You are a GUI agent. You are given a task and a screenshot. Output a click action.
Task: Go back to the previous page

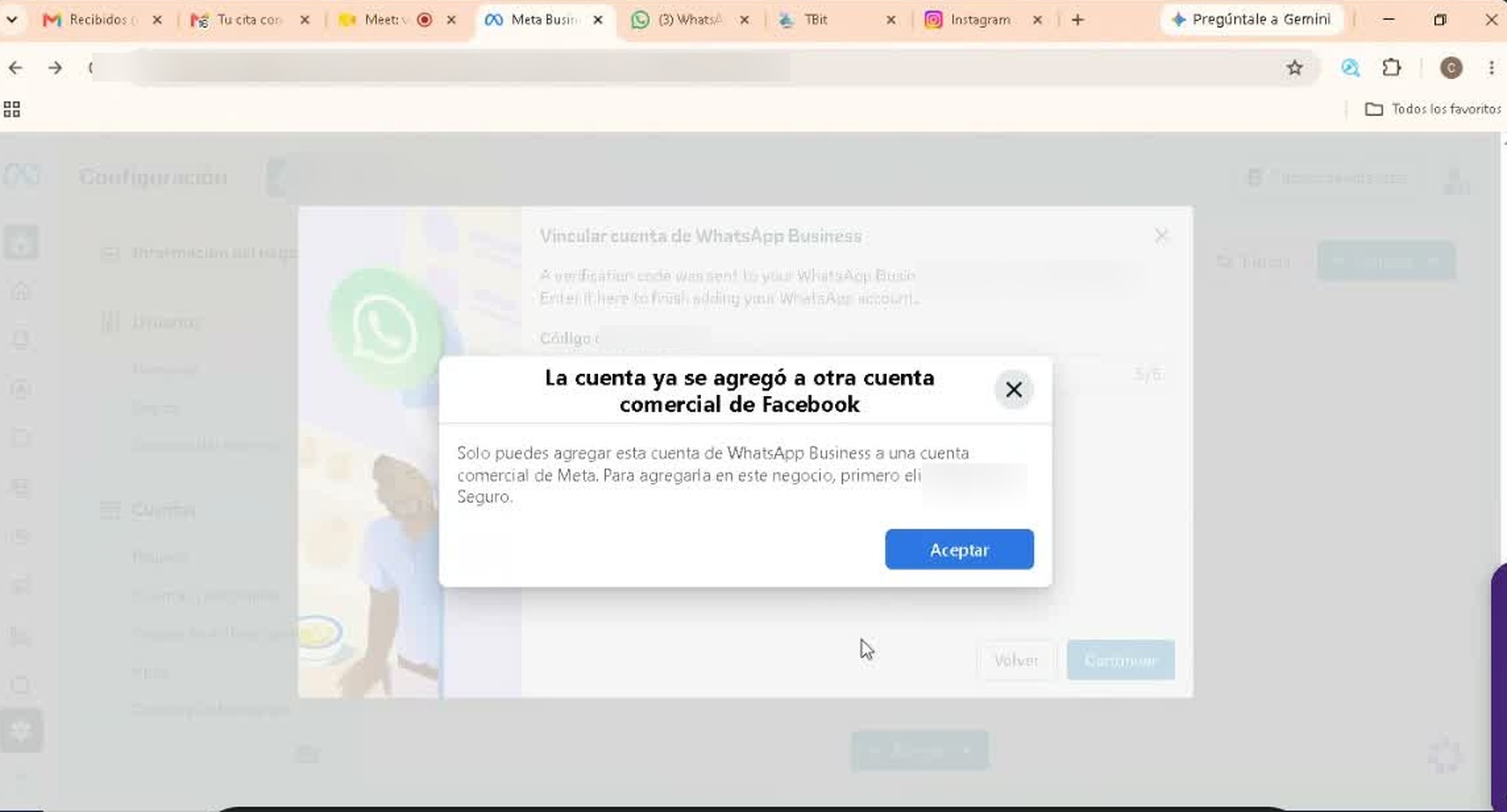coord(16,68)
